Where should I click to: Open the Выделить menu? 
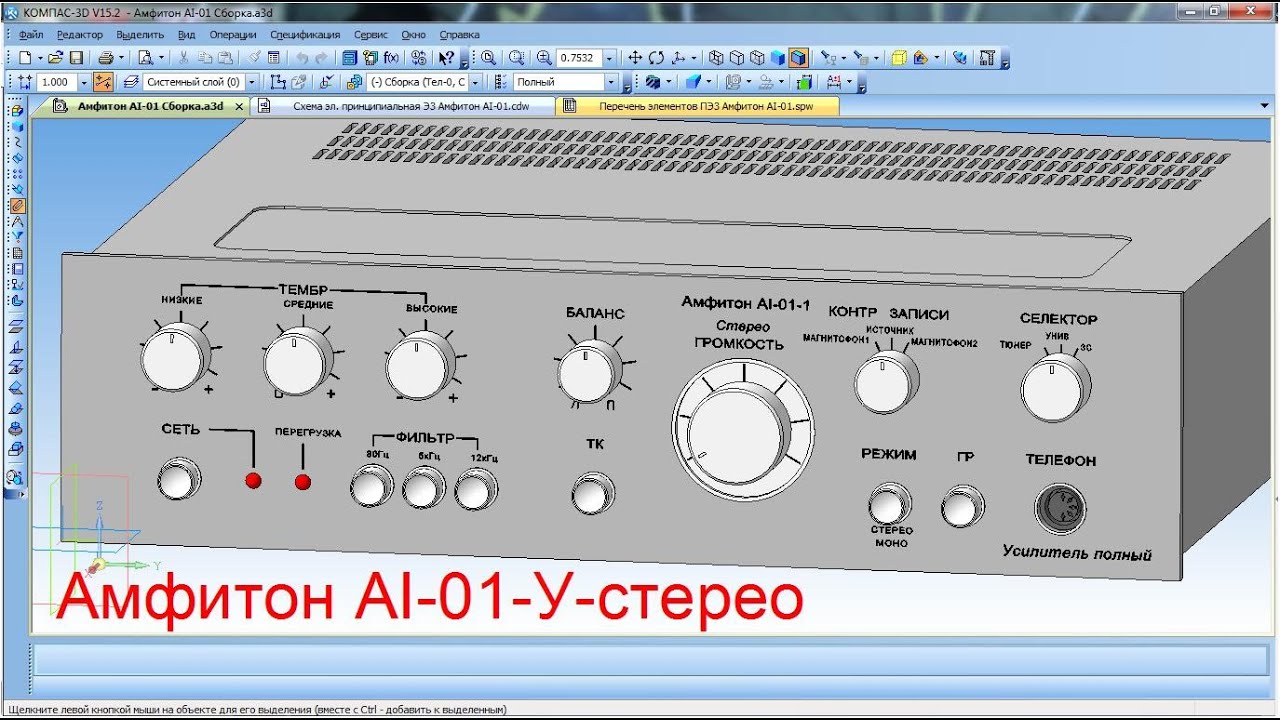click(x=140, y=34)
